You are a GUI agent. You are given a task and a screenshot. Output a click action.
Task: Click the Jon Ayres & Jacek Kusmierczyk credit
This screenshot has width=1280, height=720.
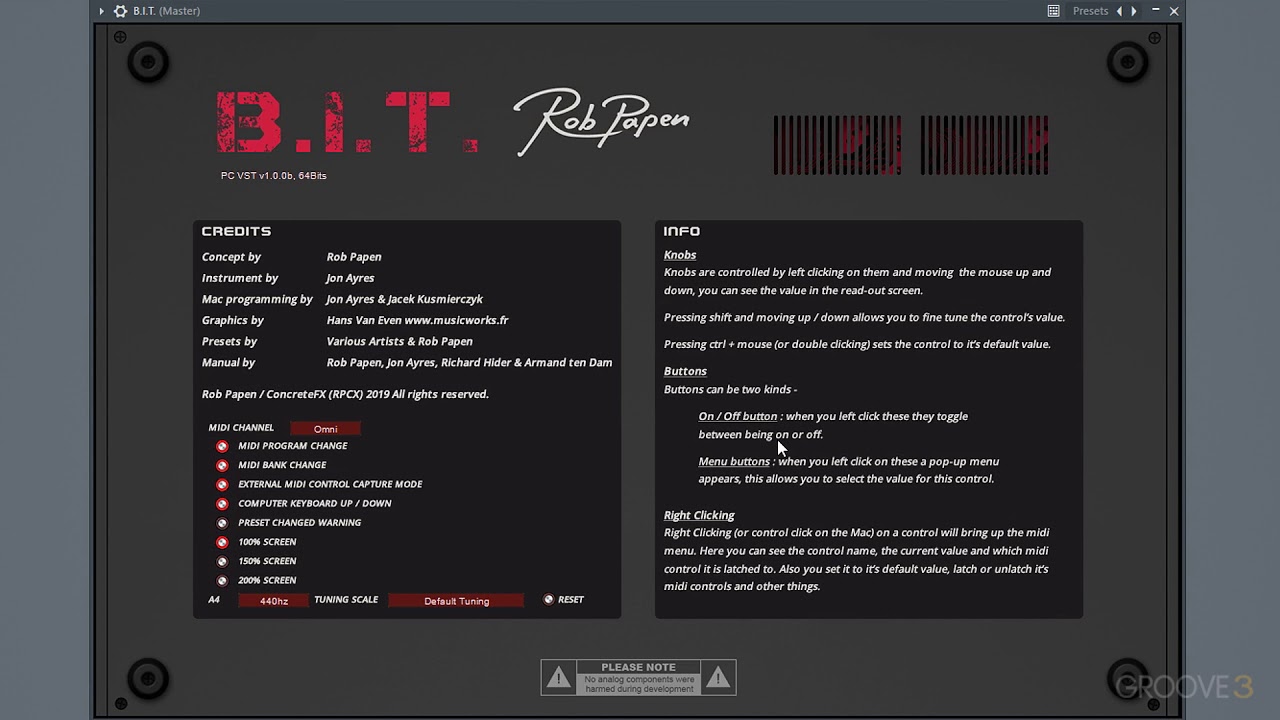404,299
